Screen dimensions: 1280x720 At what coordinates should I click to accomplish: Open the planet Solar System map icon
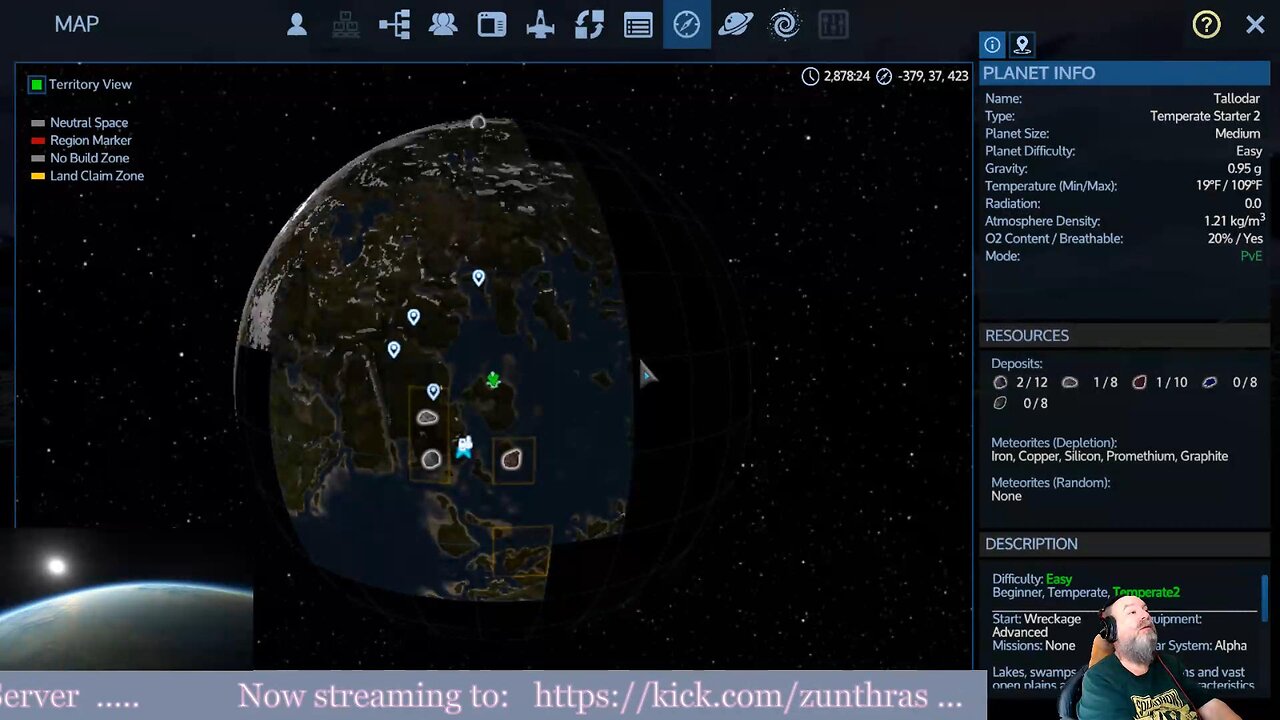pyautogui.click(x=735, y=25)
